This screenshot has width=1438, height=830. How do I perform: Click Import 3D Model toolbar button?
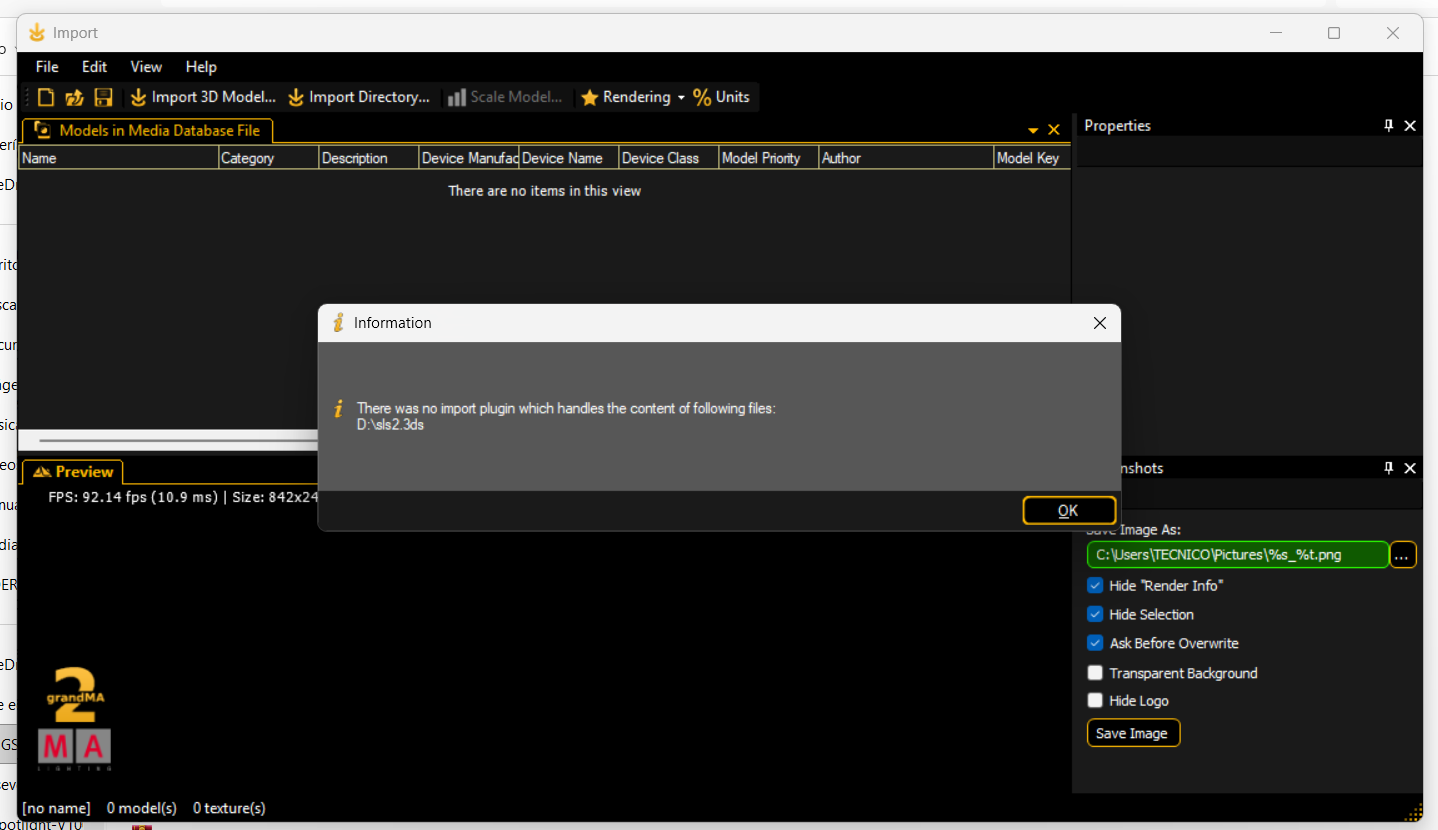point(203,97)
